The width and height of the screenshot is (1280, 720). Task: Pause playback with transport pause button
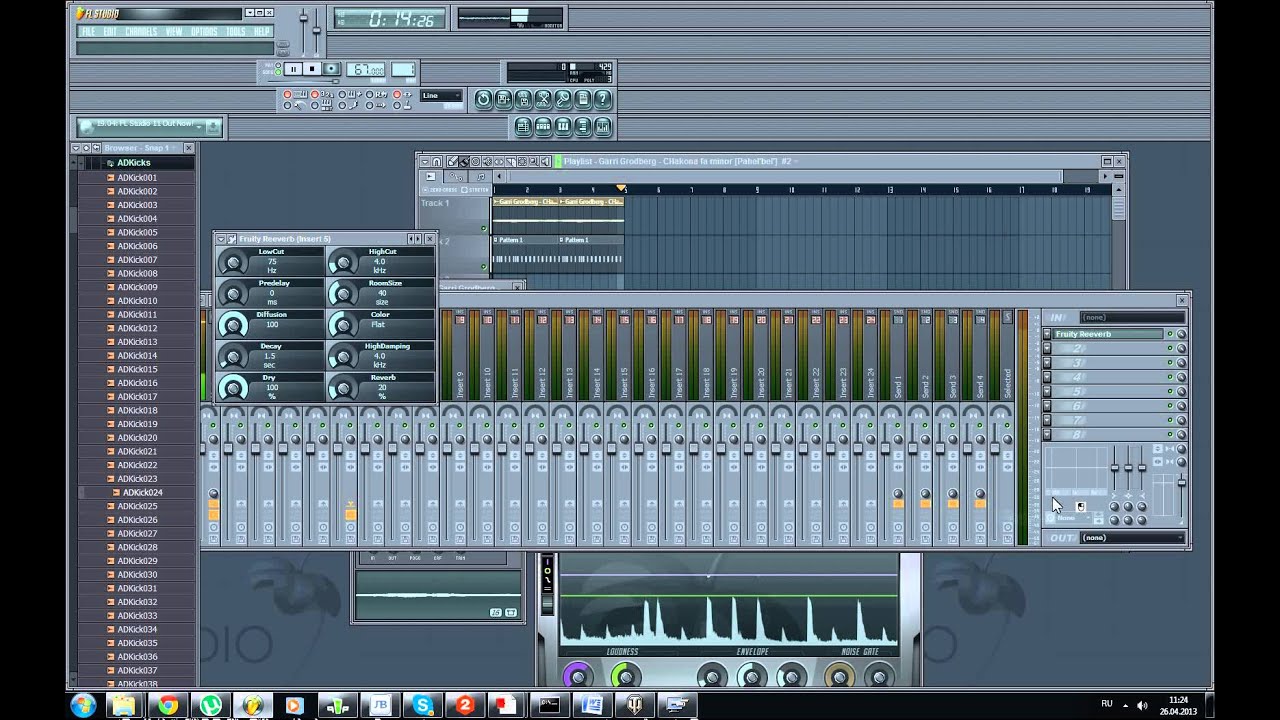click(x=294, y=69)
